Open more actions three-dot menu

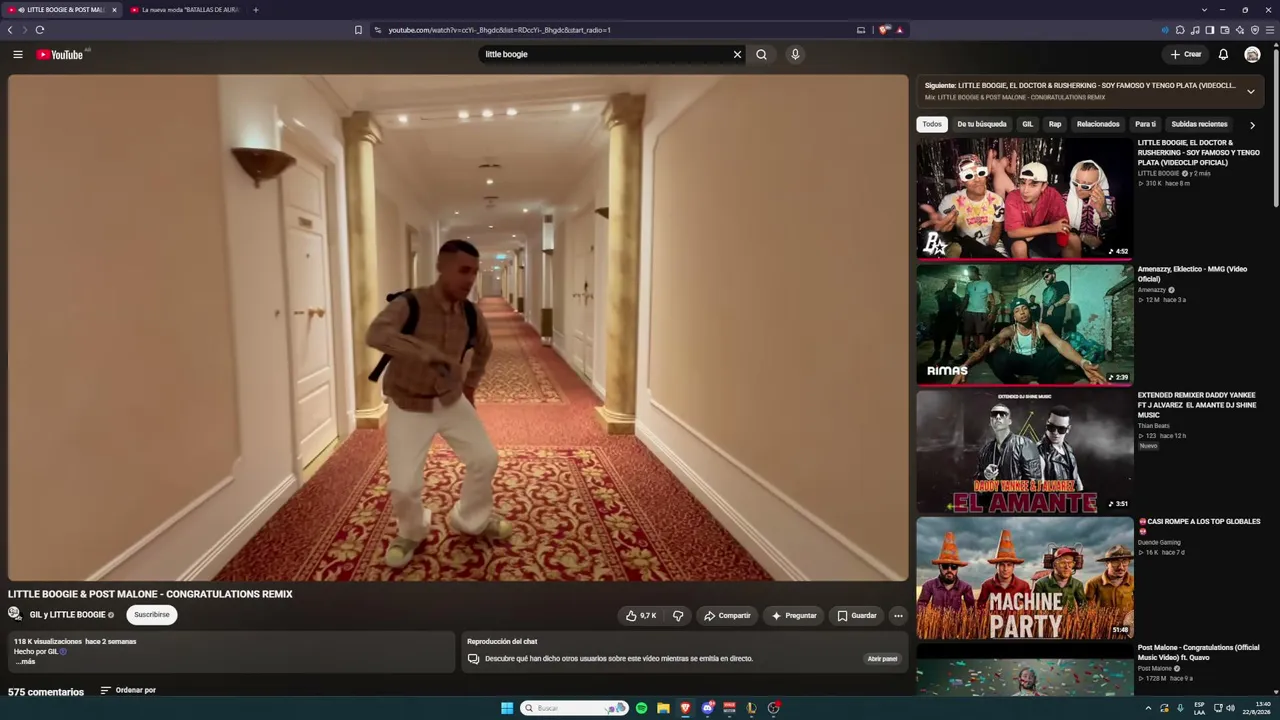click(x=898, y=615)
